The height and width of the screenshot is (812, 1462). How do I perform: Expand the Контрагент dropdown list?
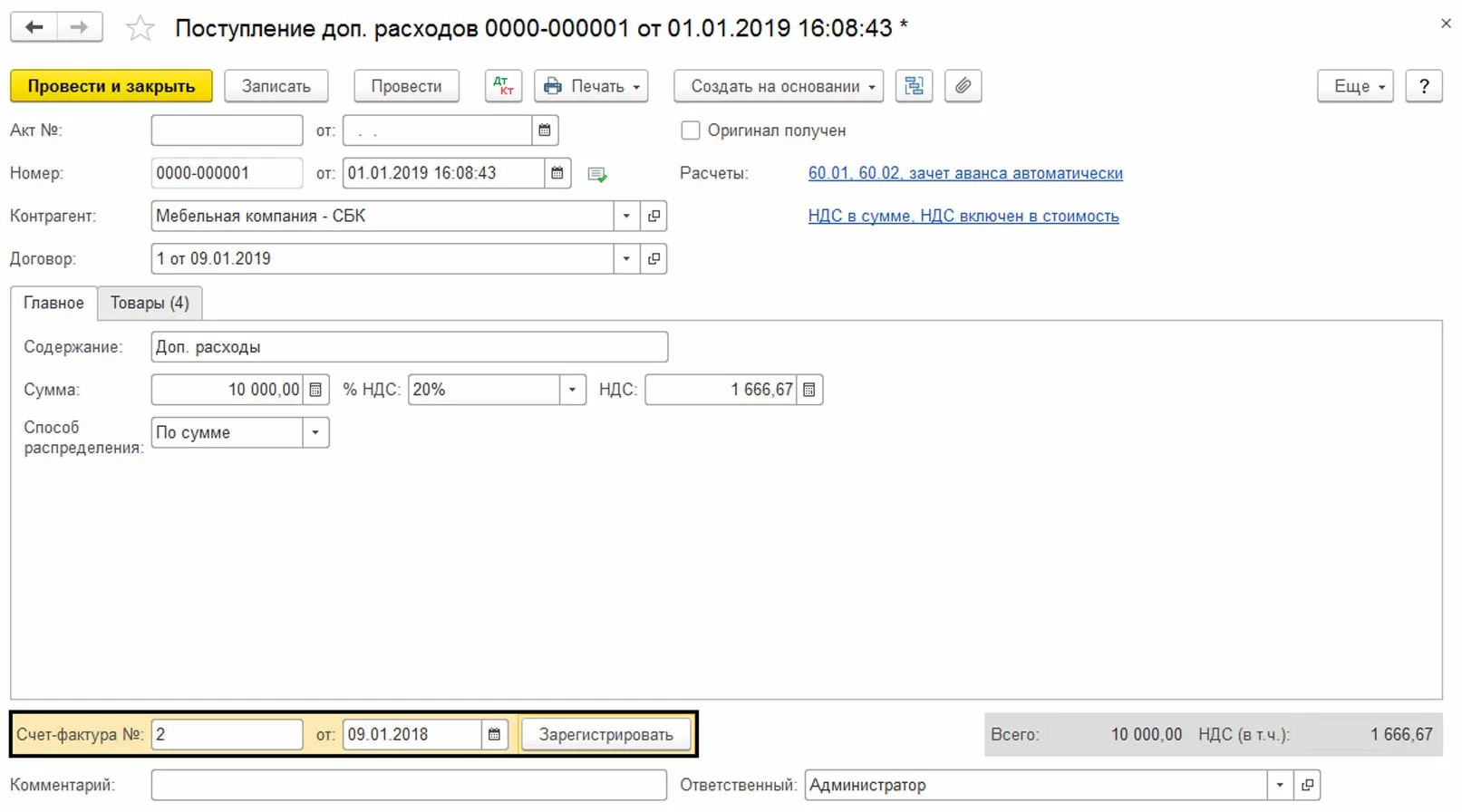626,216
